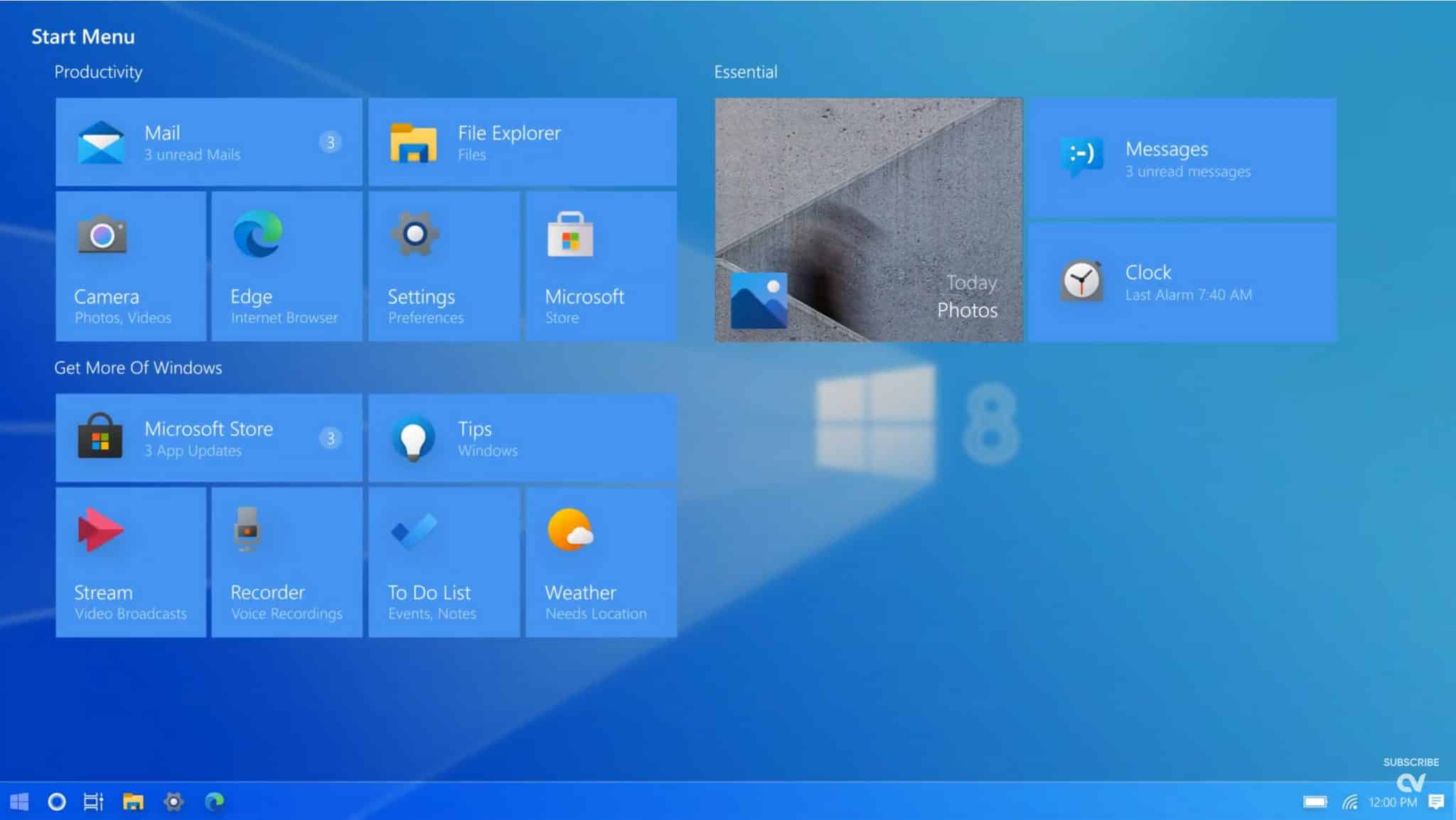Image resolution: width=1456 pixels, height=820 pixels.
Task: Select the Essential group heading
Action: click(746, 72)
